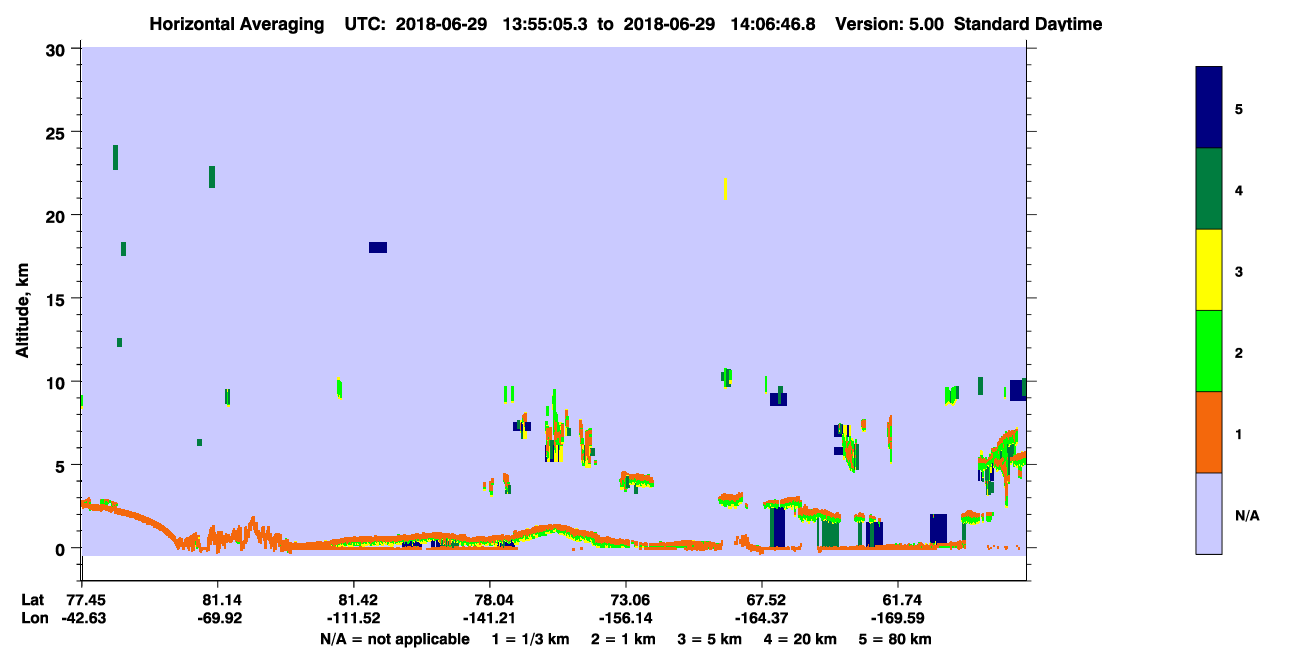This screenshot has width=1300, height=667.
Task: Click the y-axis tick label 20
Action: pos(57,216)
